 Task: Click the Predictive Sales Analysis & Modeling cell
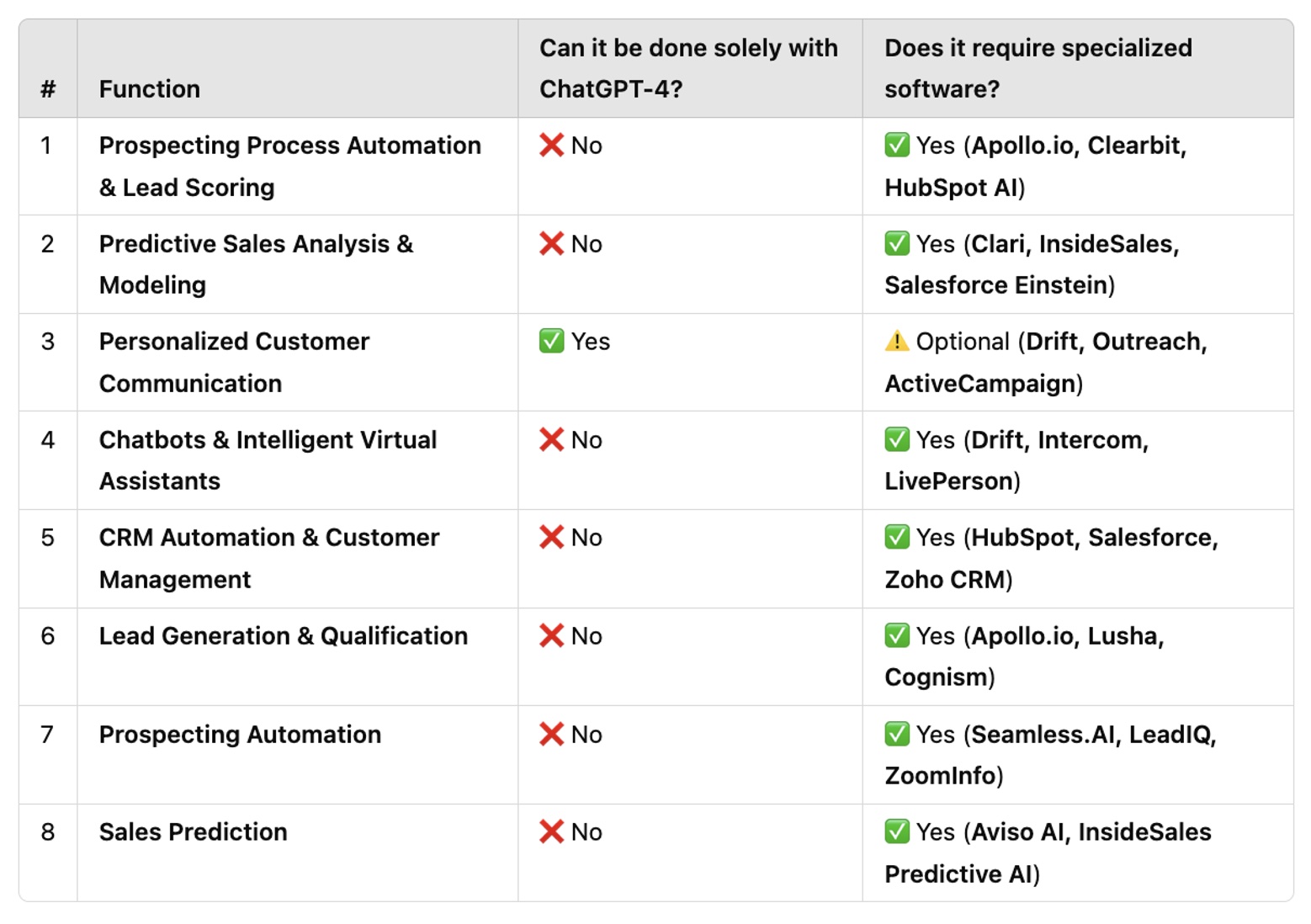tap(256, 264)
